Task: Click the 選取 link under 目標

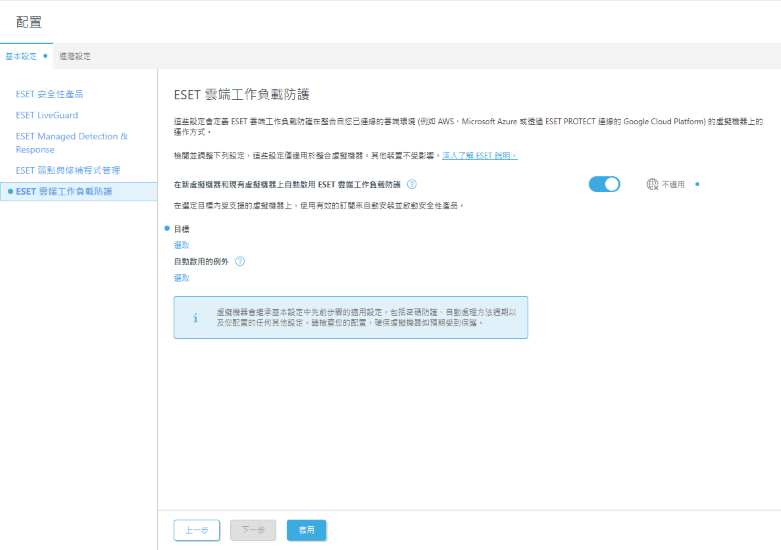Action: pyautogui.click(x=181, y=245)
